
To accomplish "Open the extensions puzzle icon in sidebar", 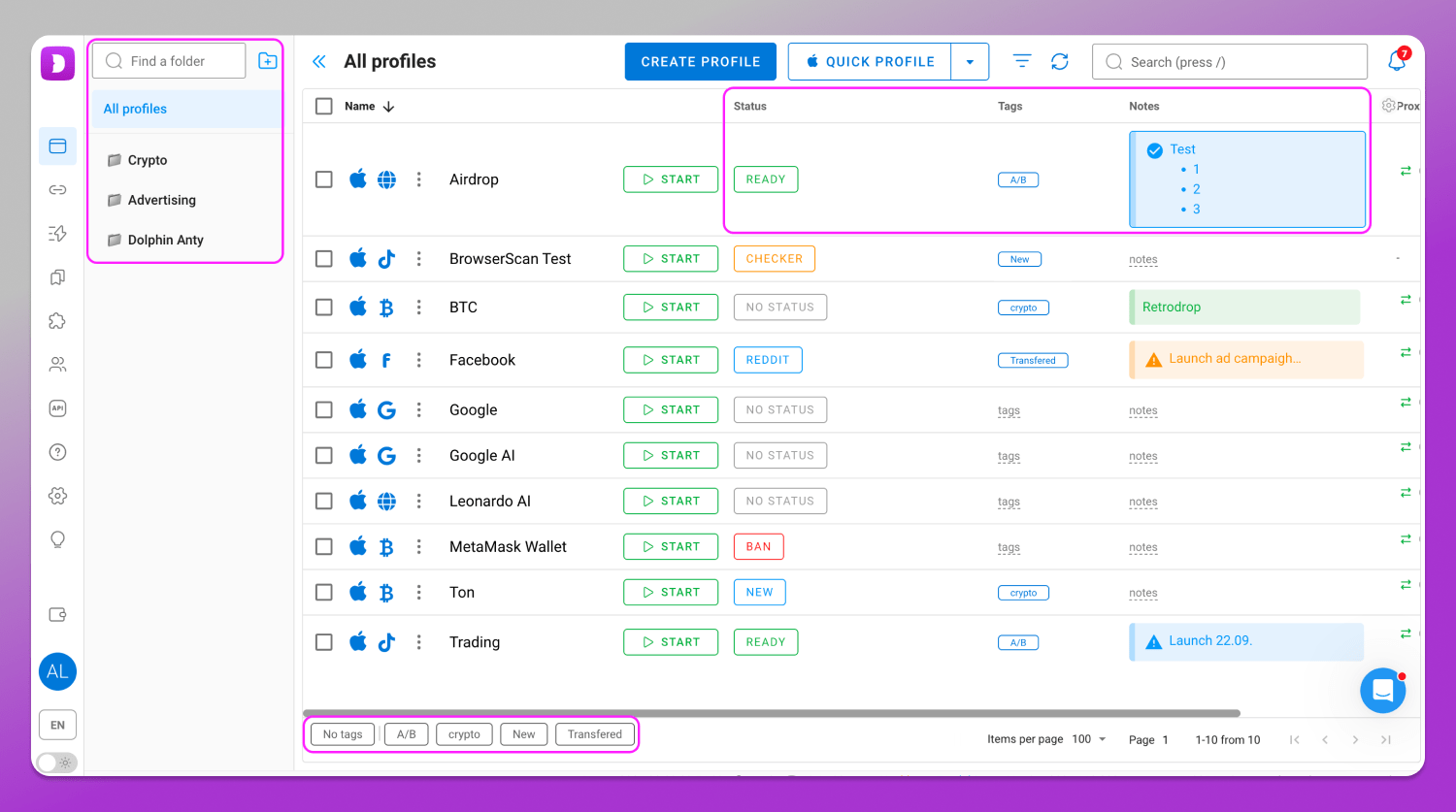I will coord(57,321).
